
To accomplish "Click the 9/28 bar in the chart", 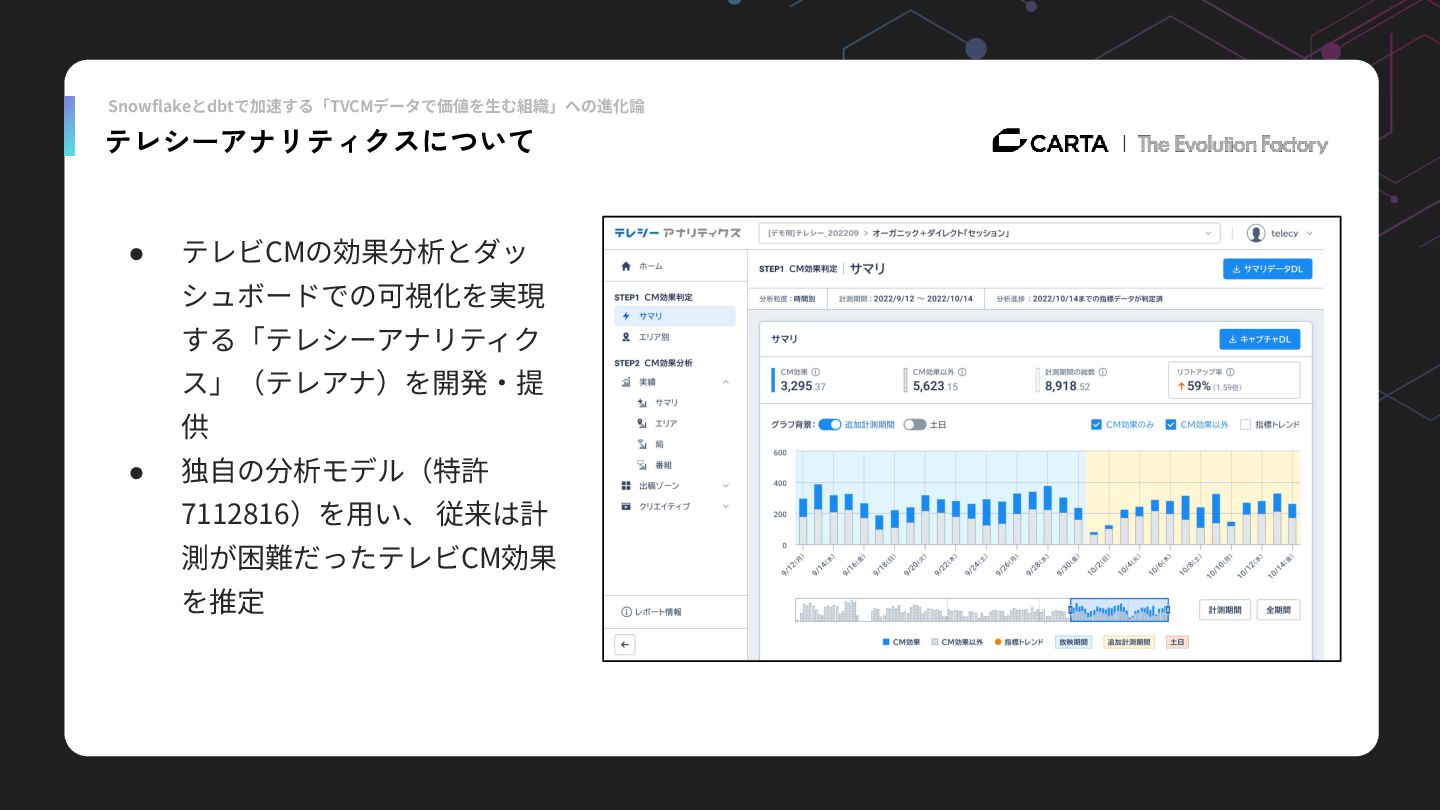I will click(x=1048, y=515).
